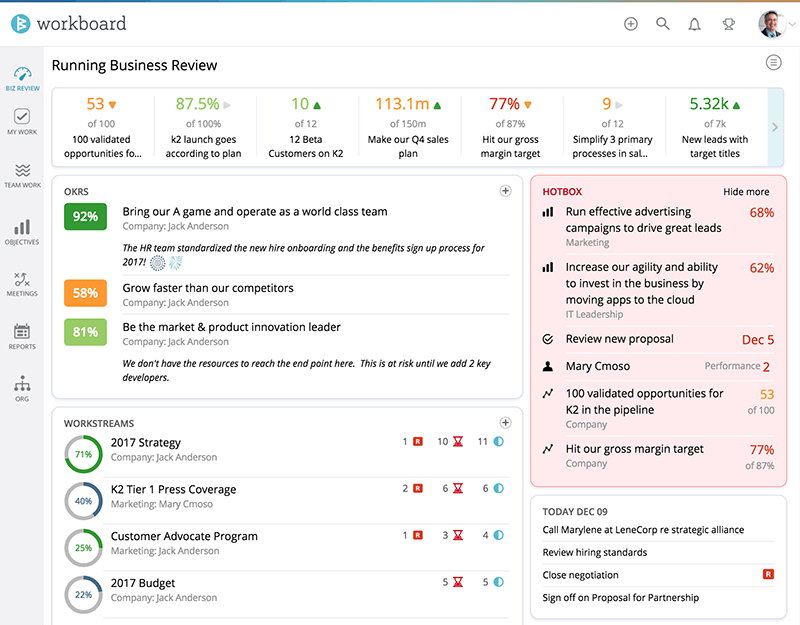Open Sign off on Proposal for Partnership
The width and height of the screenshot is (800, 625).
pyautogui.click(x=620, y=598)
